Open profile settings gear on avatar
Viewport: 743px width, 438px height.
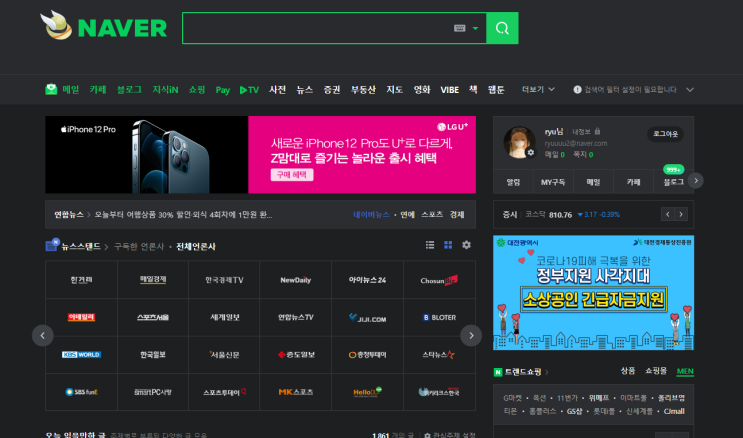point(531,153)
